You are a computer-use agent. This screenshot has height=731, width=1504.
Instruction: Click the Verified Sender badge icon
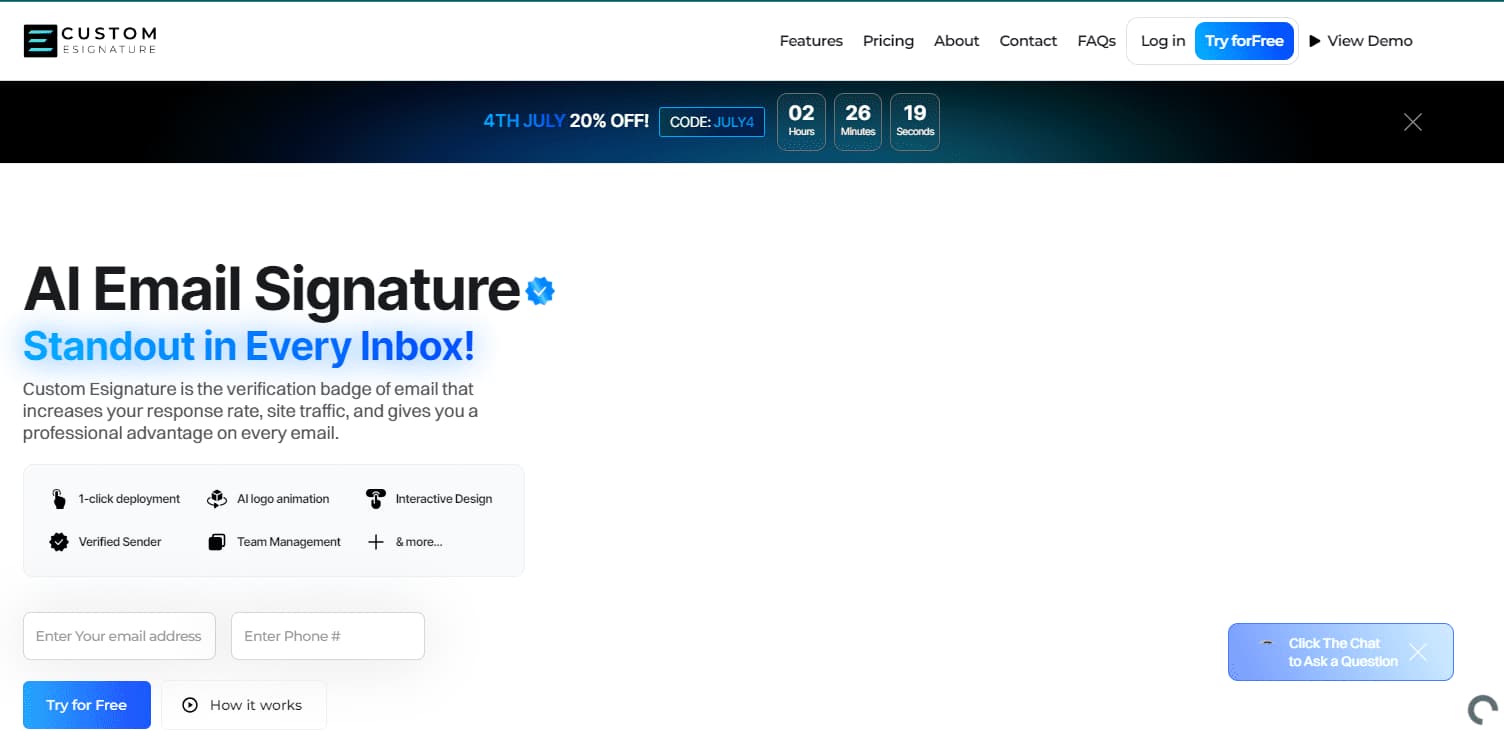point(59,542)
